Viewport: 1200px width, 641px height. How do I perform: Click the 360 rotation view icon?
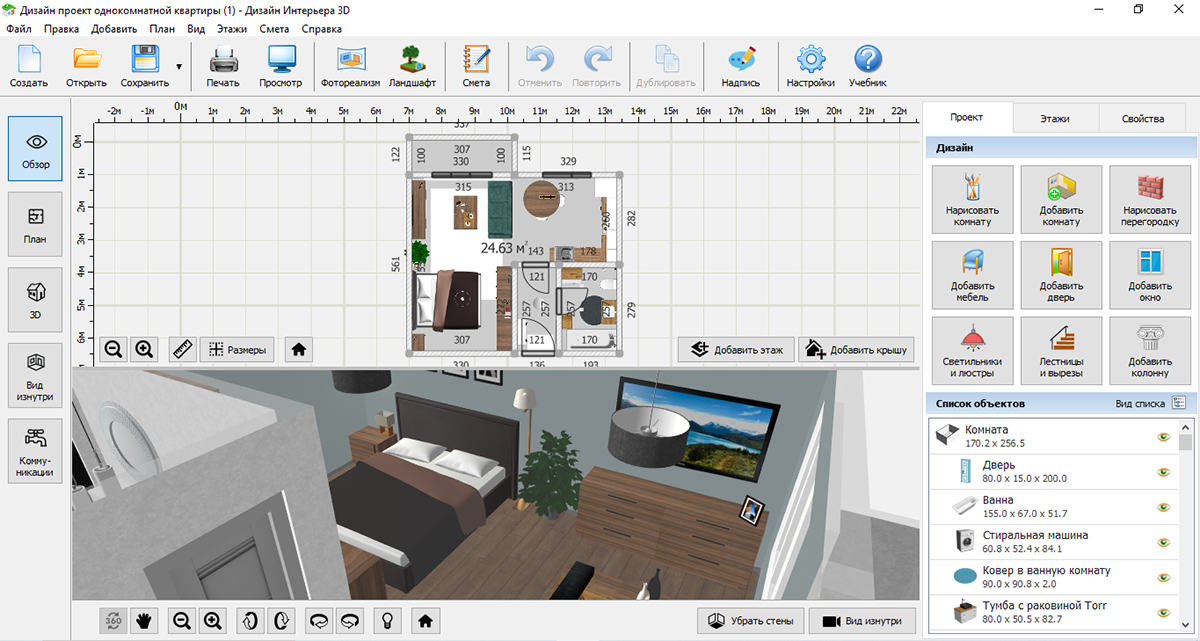coord(113,621)
